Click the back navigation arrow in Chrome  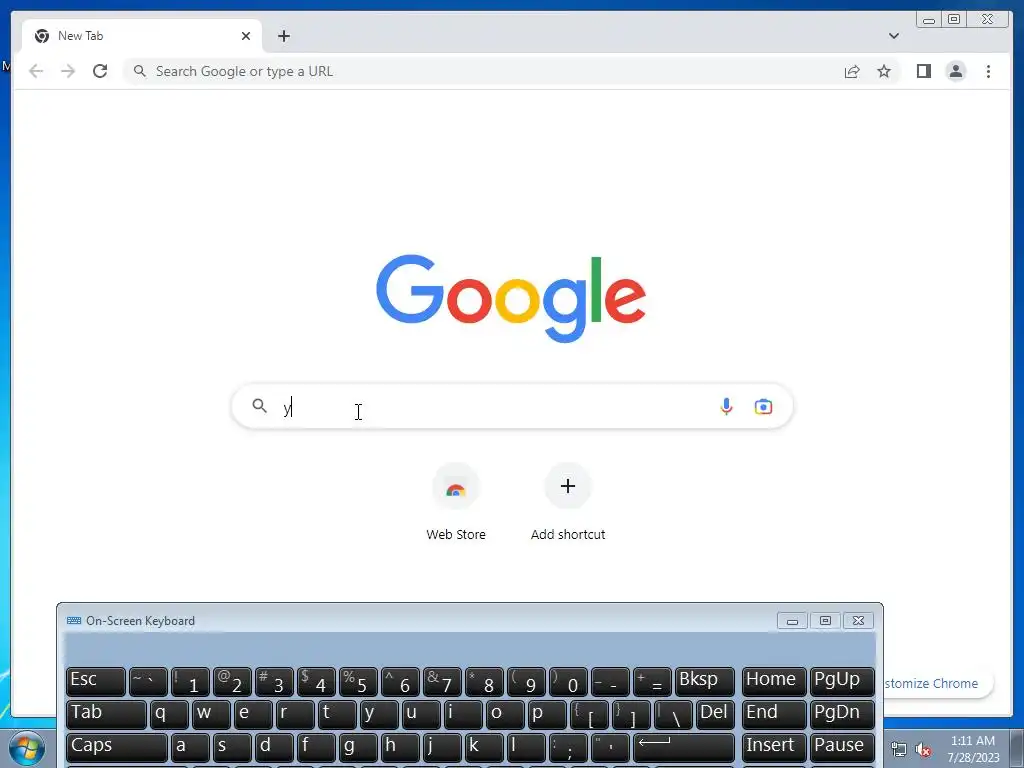36,71
